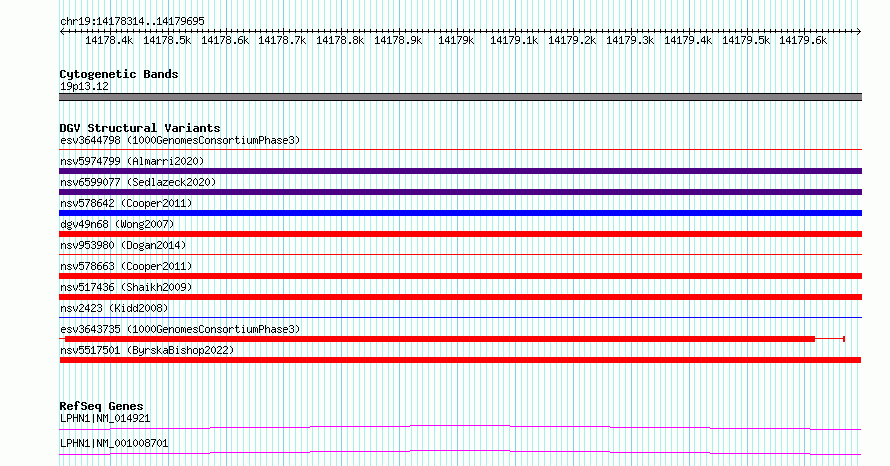
Task: Click the purple nsv5974799 variant bar
Action: 460,171
